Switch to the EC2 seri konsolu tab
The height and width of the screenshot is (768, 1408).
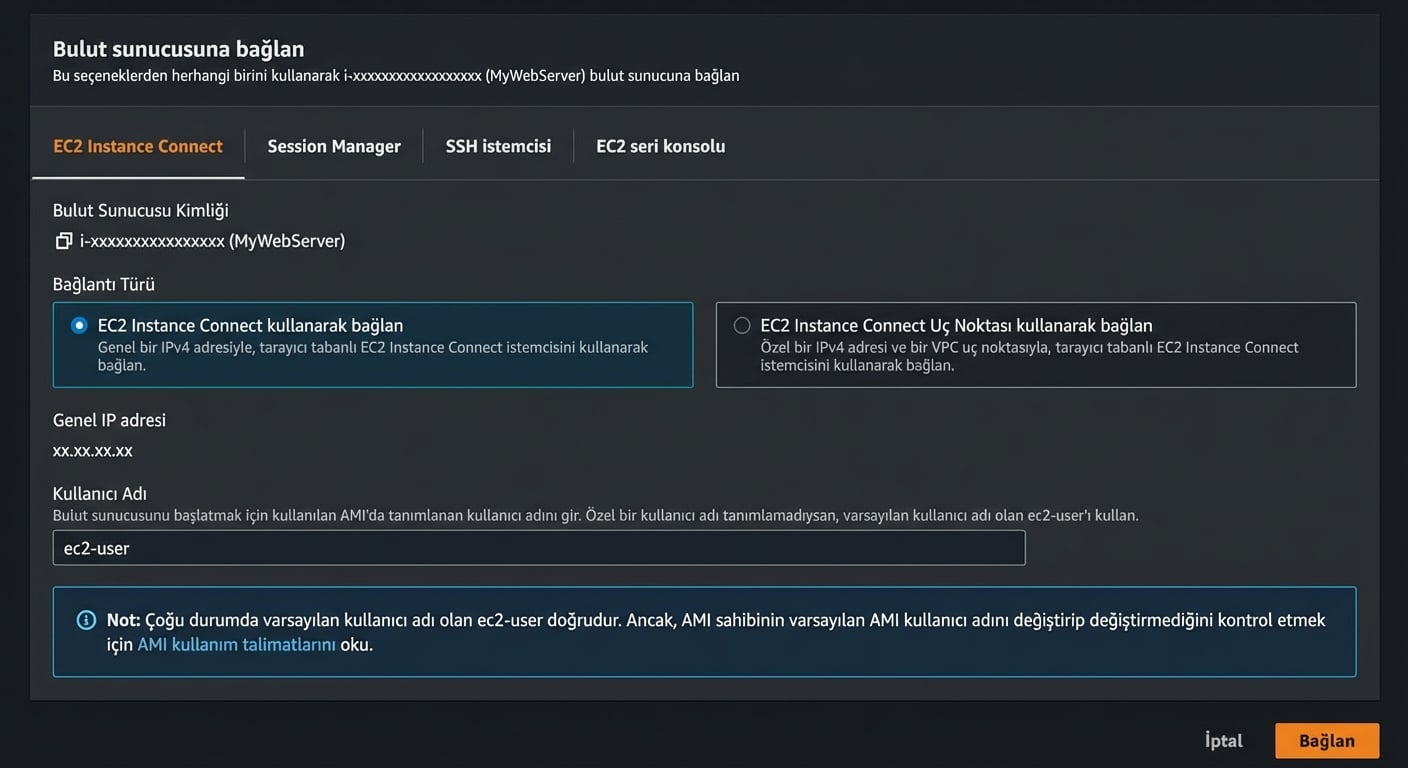pyautogui.click(x=660, y=146)
